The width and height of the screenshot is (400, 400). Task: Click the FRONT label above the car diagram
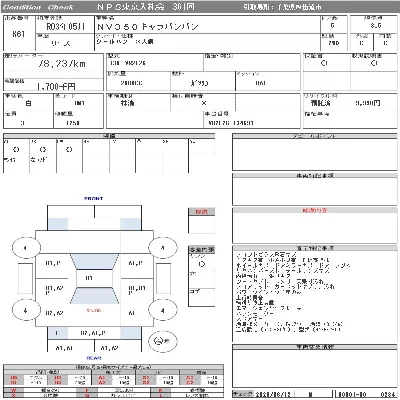click(94, 198)
